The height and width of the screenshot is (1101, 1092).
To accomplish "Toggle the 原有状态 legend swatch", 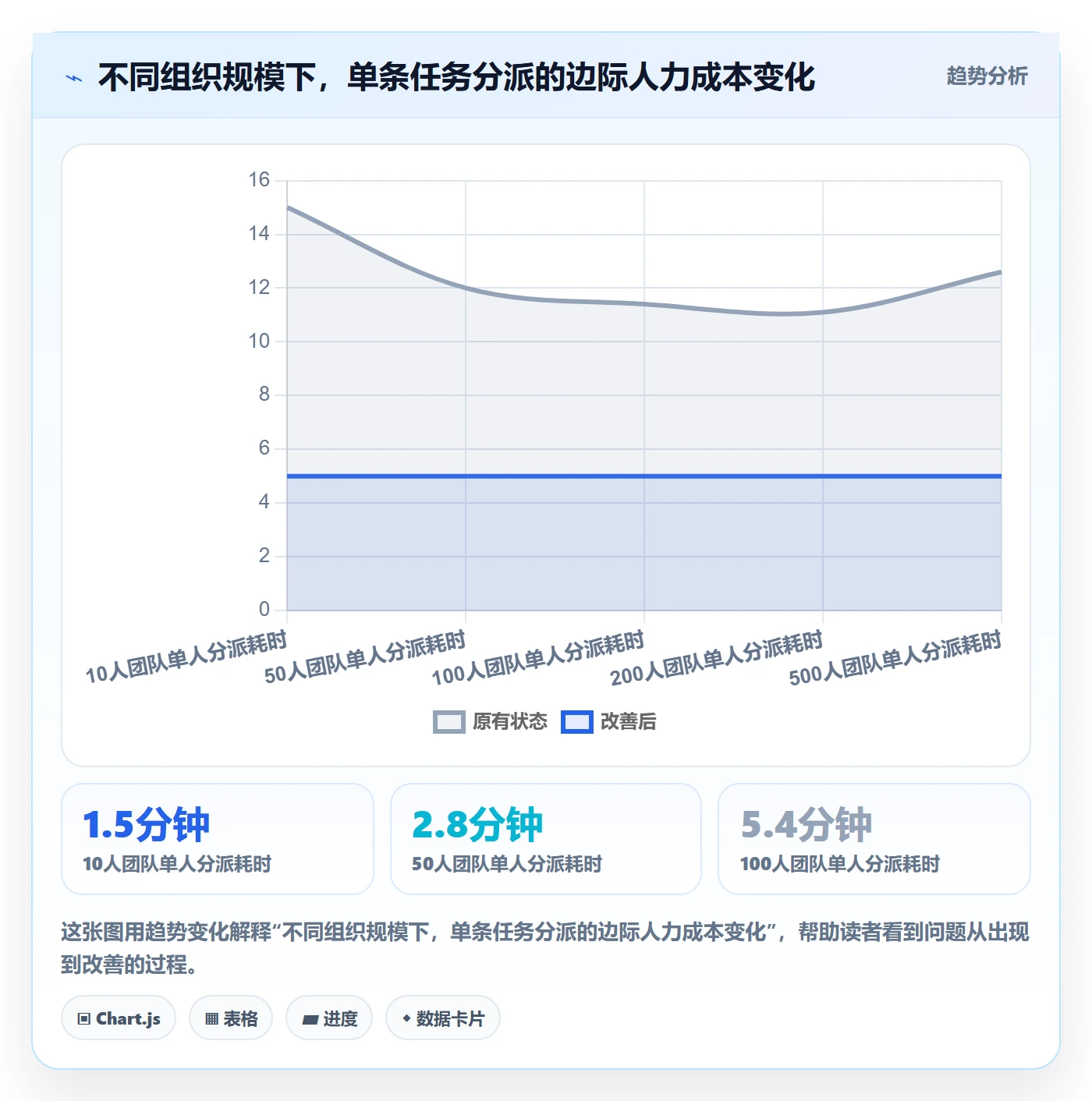I will point(448,722).
